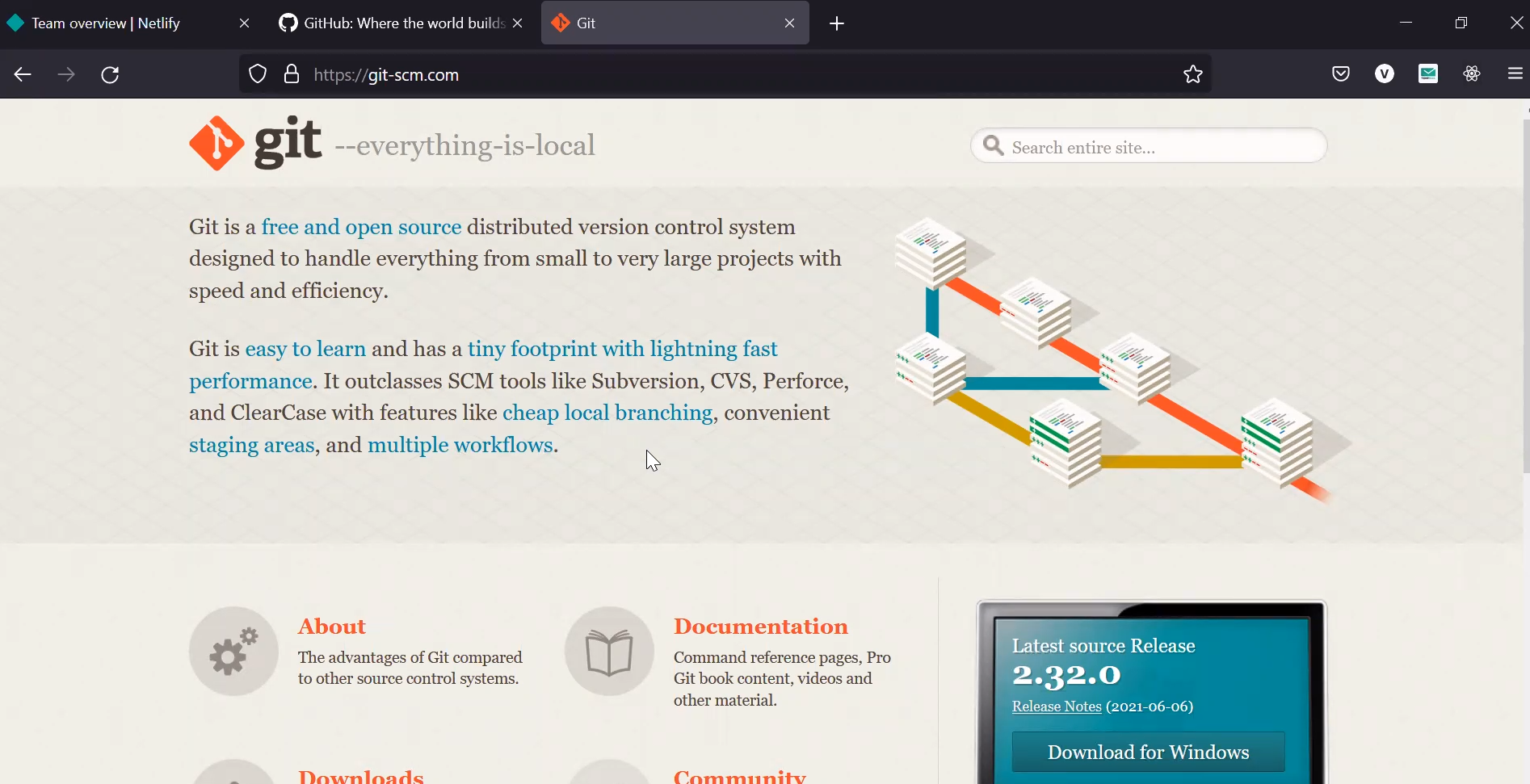This screenshot has height=784, width=1530.
Task: Show site security padlock info
Action: pyautogui.click(x=292, y=74)
